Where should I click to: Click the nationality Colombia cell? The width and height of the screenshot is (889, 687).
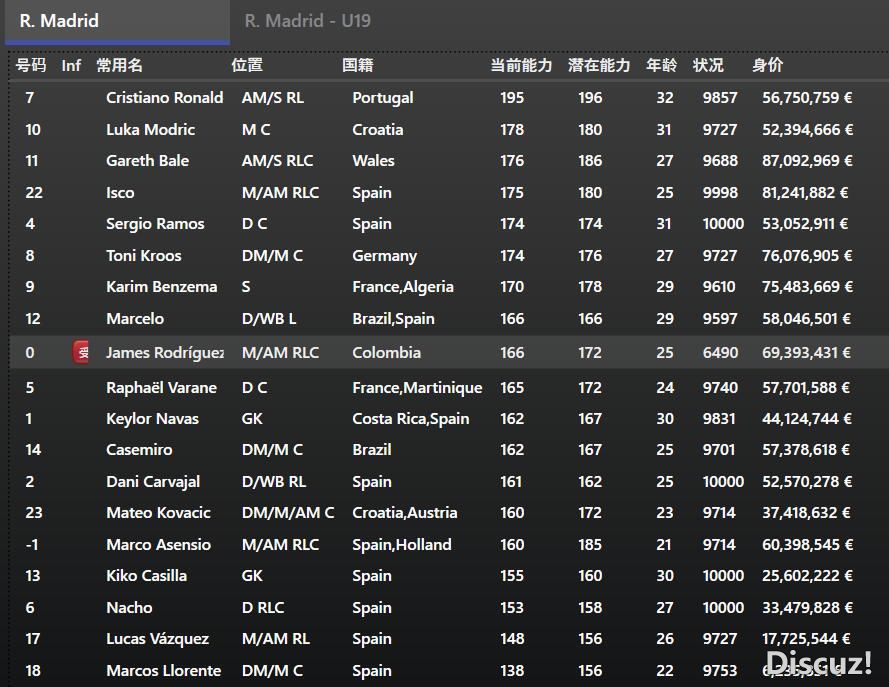tap(387, 353)
